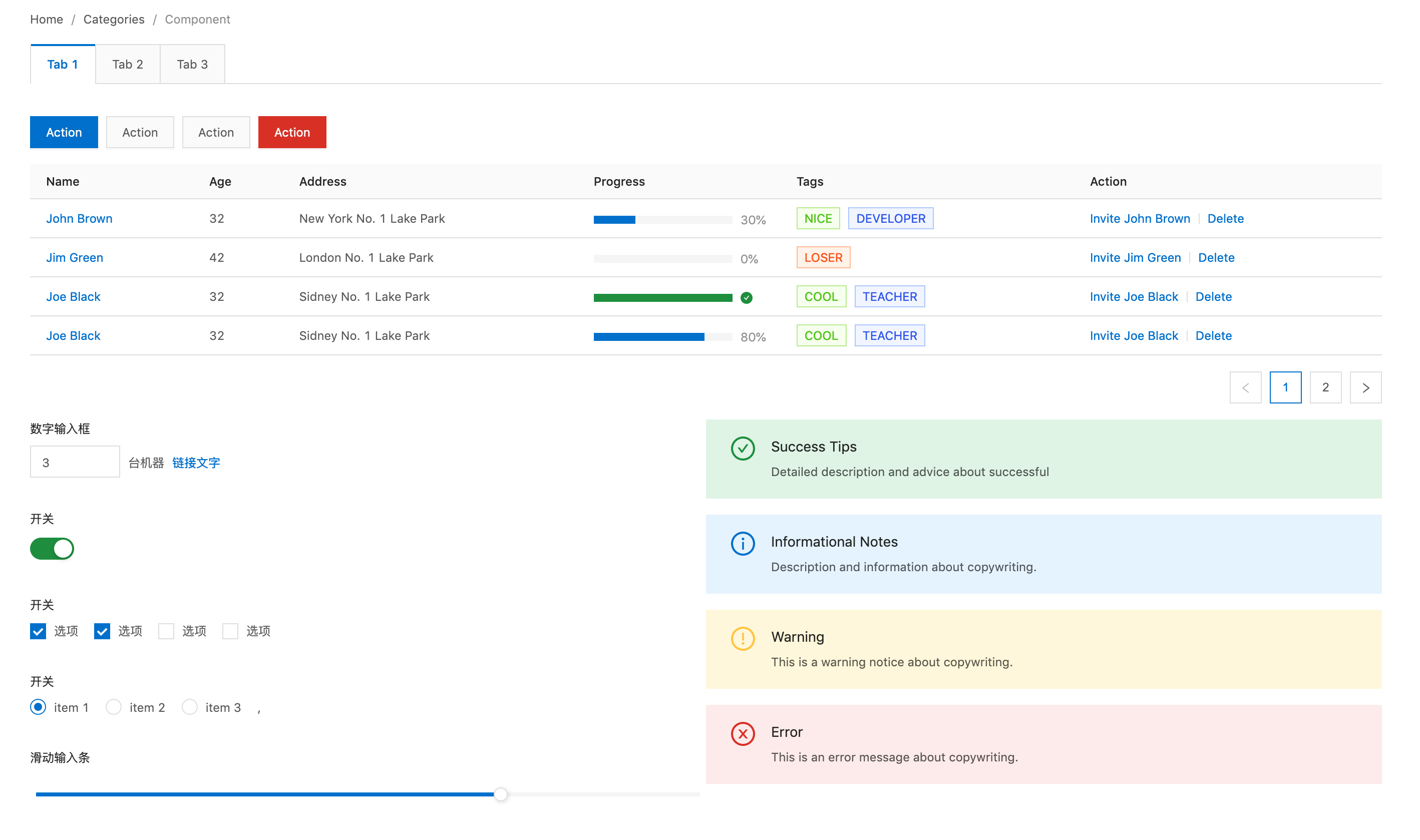Turn off the green switch toggle
The image size is (1420, 840).
coord(52,549)
